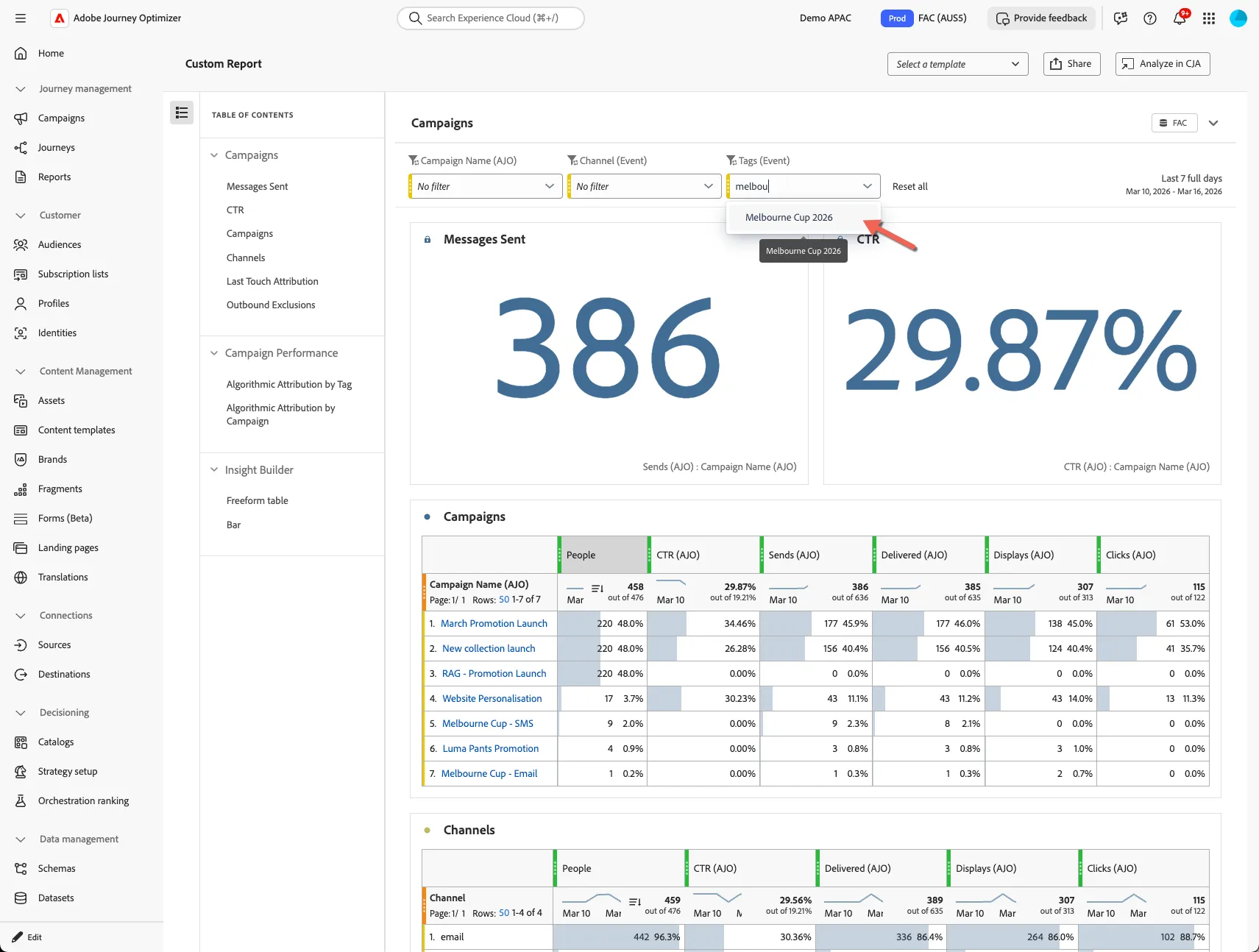Click the user profile avatar
The width and height of the screenshot is (1259, 952).
(x=1238, y=18)
